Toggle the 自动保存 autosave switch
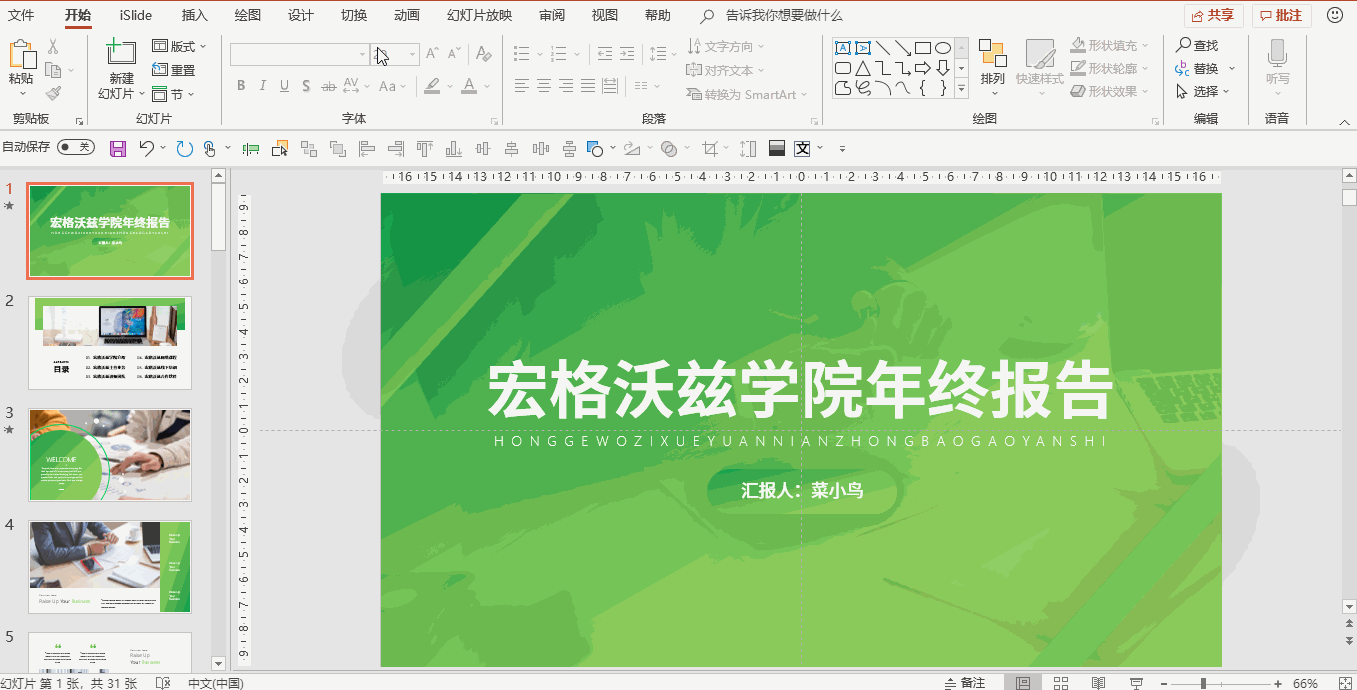Image resolution: width=1357 pixels, height=690 pixels. pyautogui.click(x=76, y=147)
